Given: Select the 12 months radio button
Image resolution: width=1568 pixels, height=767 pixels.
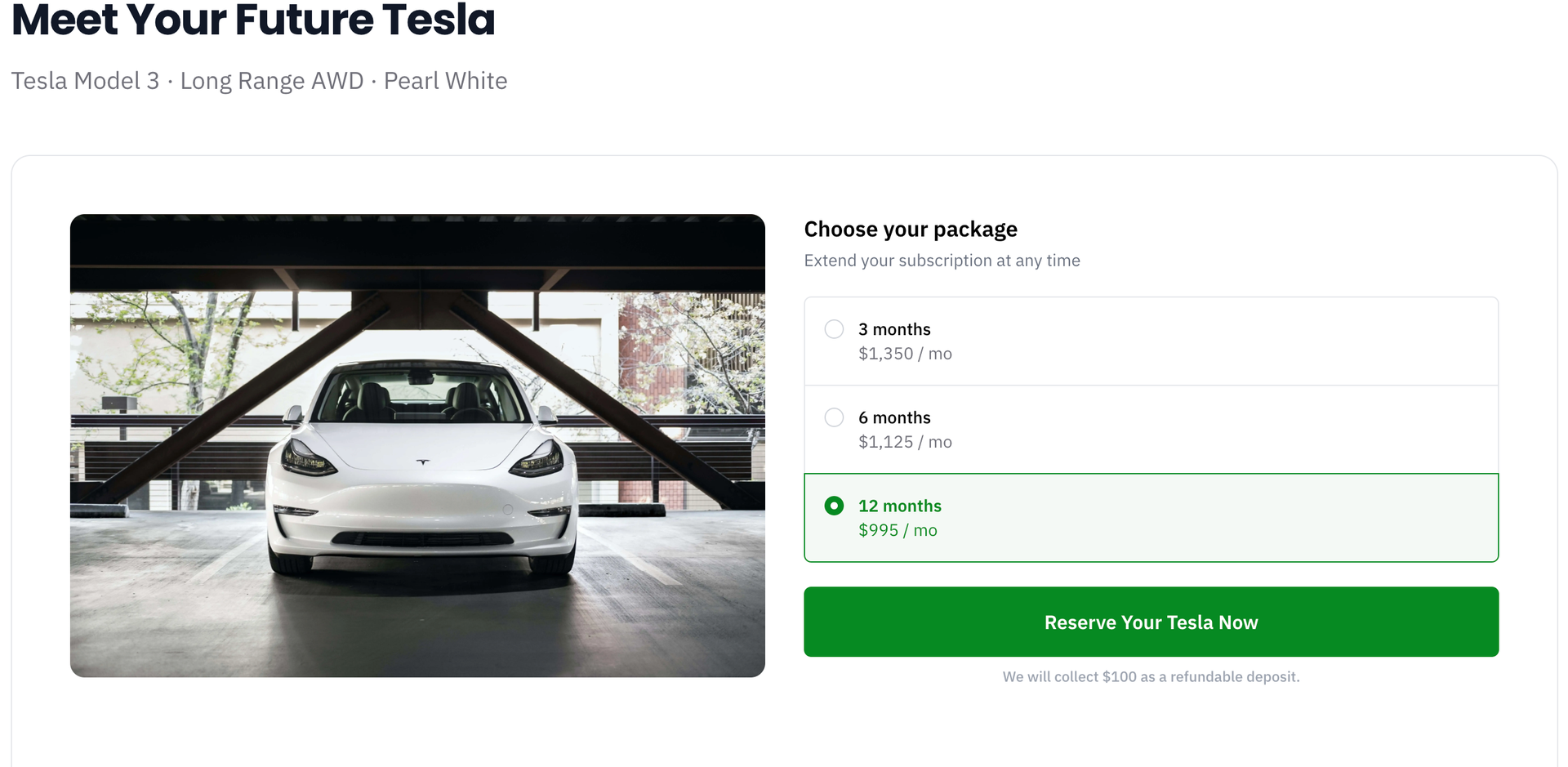Looking at the screenshot, I should 834,506.
